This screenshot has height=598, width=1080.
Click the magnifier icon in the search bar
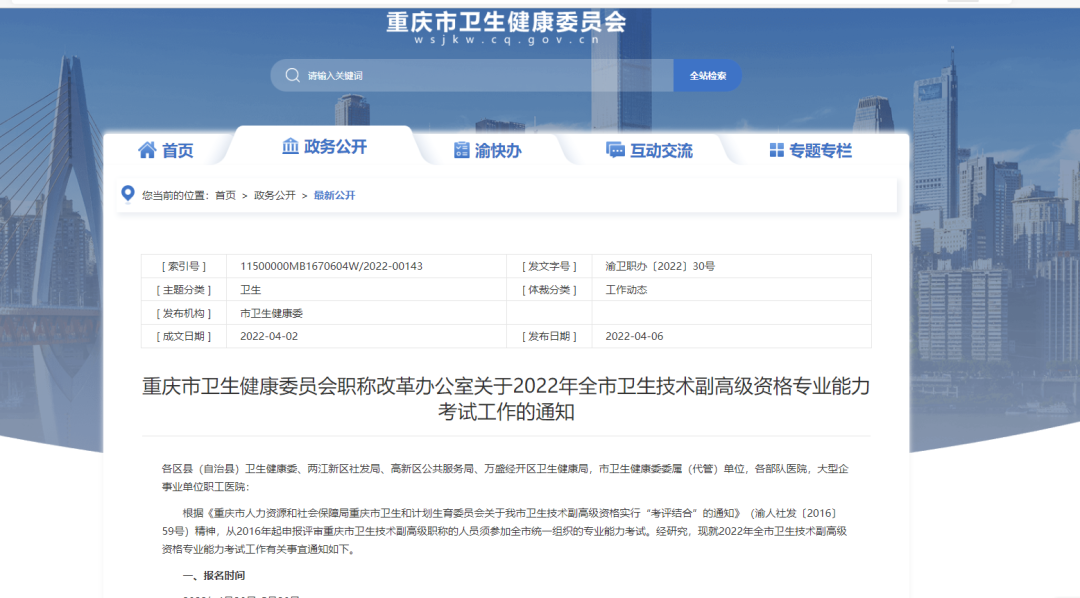(x=292, y=75)
